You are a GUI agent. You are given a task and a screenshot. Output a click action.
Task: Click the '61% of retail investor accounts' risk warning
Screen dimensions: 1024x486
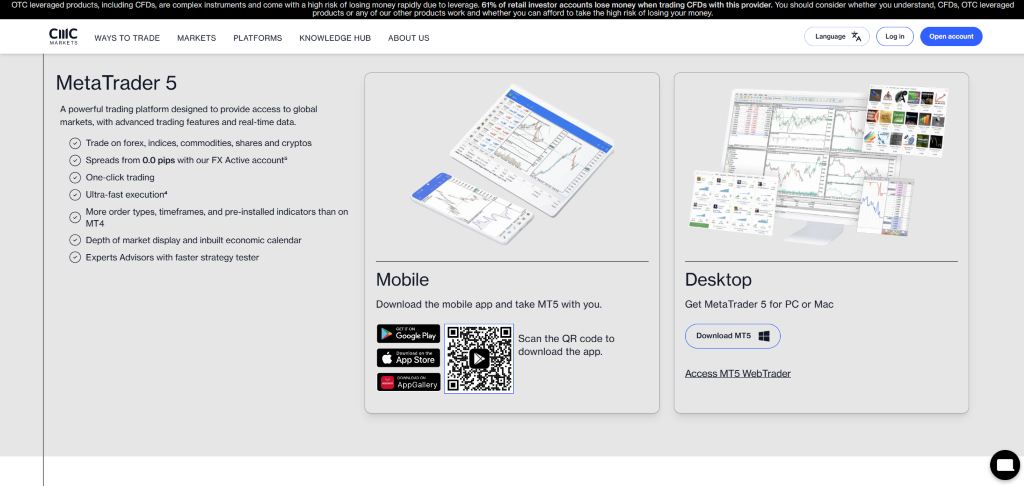(x=627, y=5)
